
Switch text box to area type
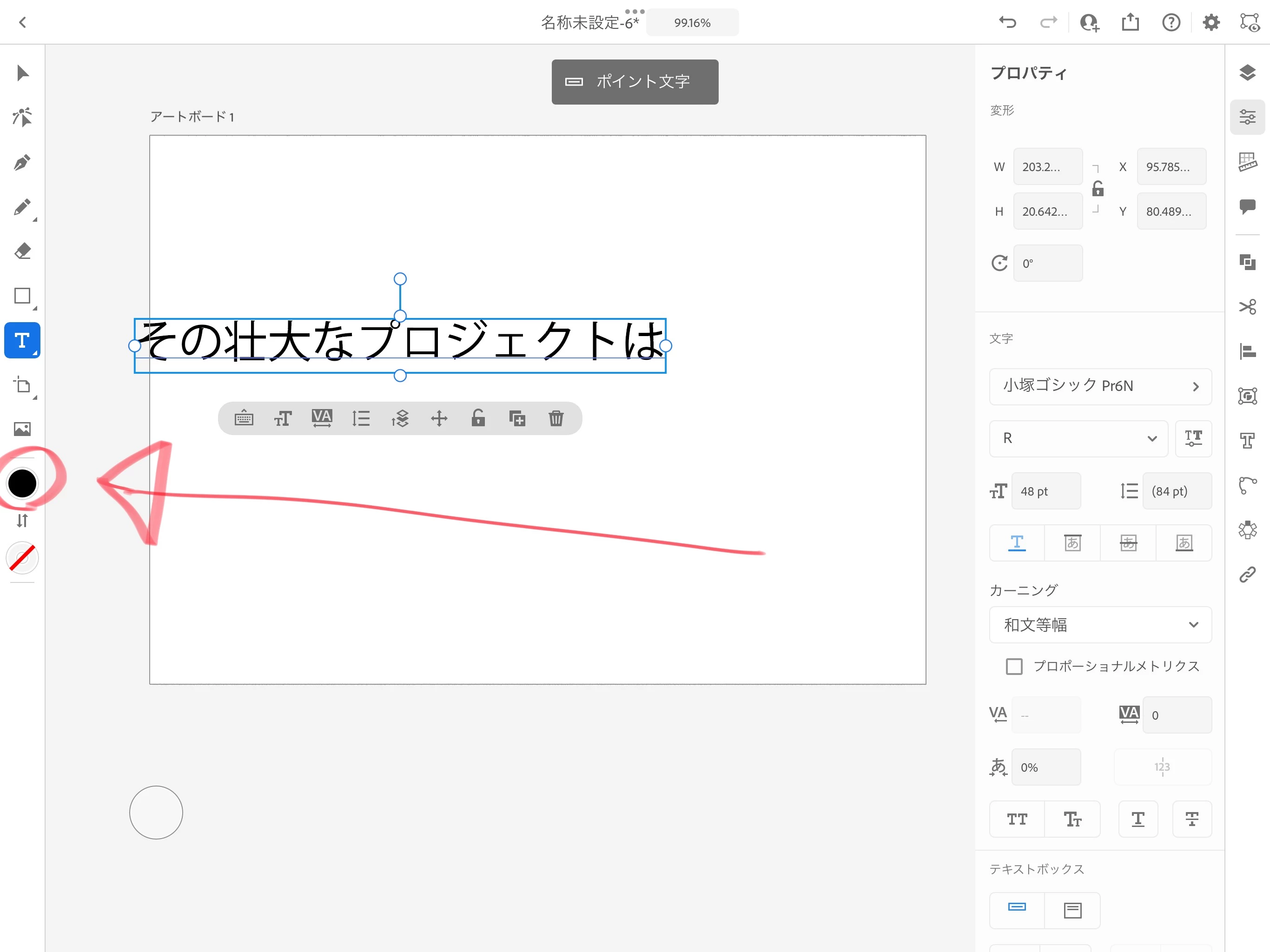coord(1072,910)
